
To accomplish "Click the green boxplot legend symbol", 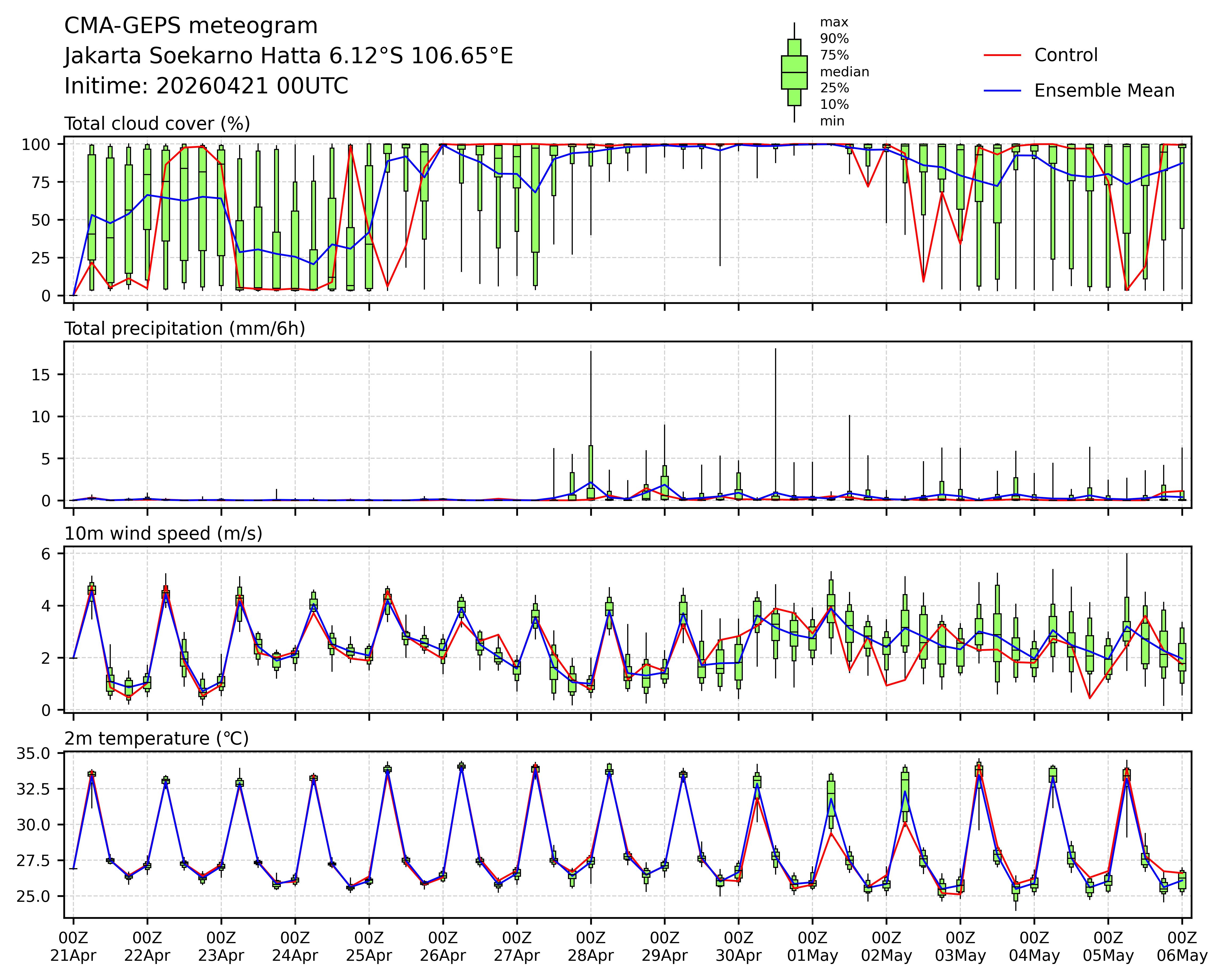I will tap(794, 73).
